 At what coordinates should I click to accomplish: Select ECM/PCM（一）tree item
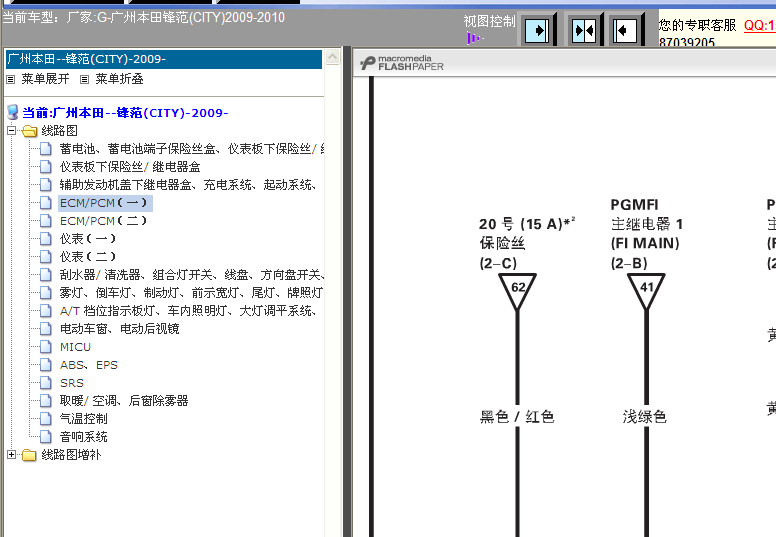coord(103,203)
